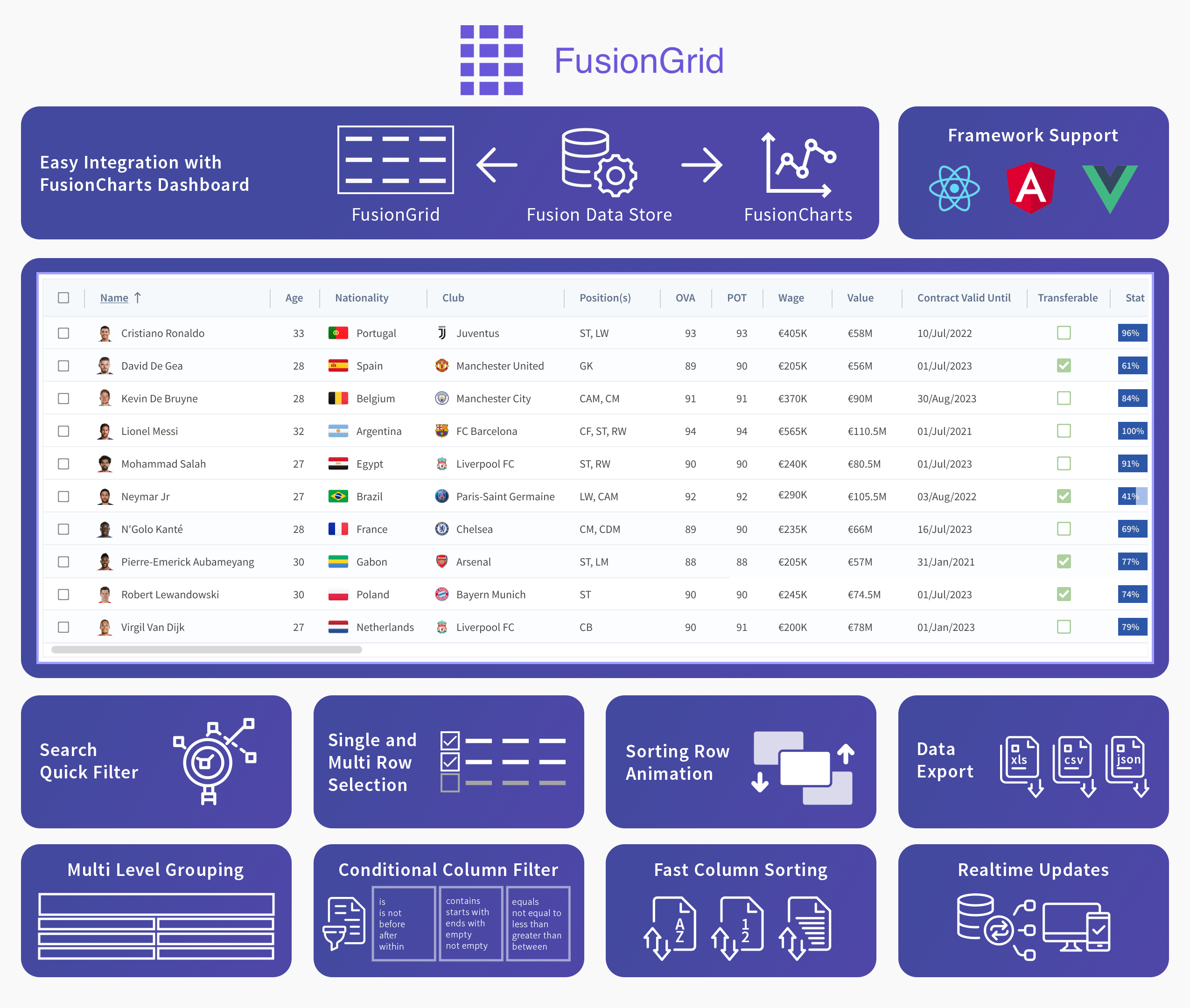
Task: Sort by the Nationality column header
Action: click(362, 298)
